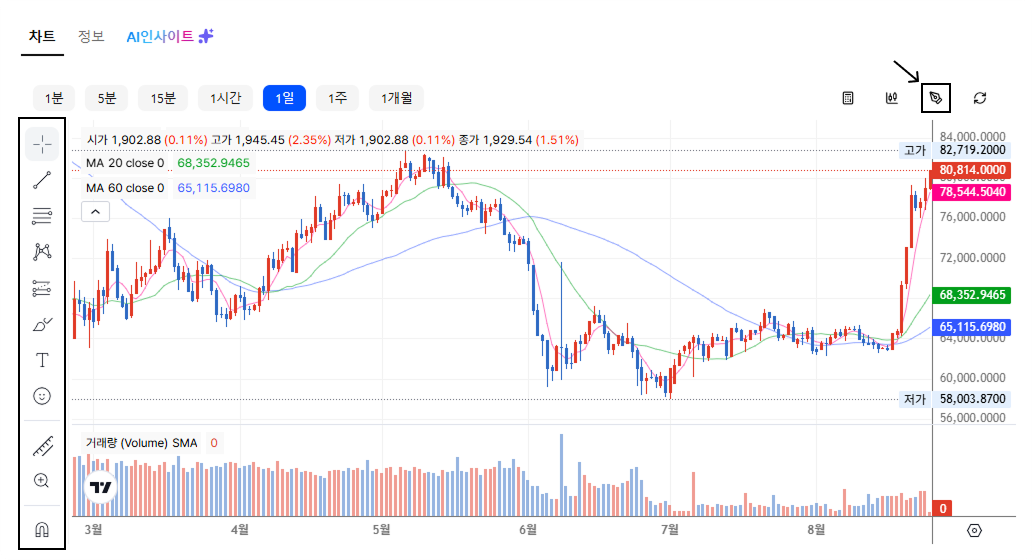Open the emoji sticker tool
Screen dimensions: 1032x560
[42, 396]
